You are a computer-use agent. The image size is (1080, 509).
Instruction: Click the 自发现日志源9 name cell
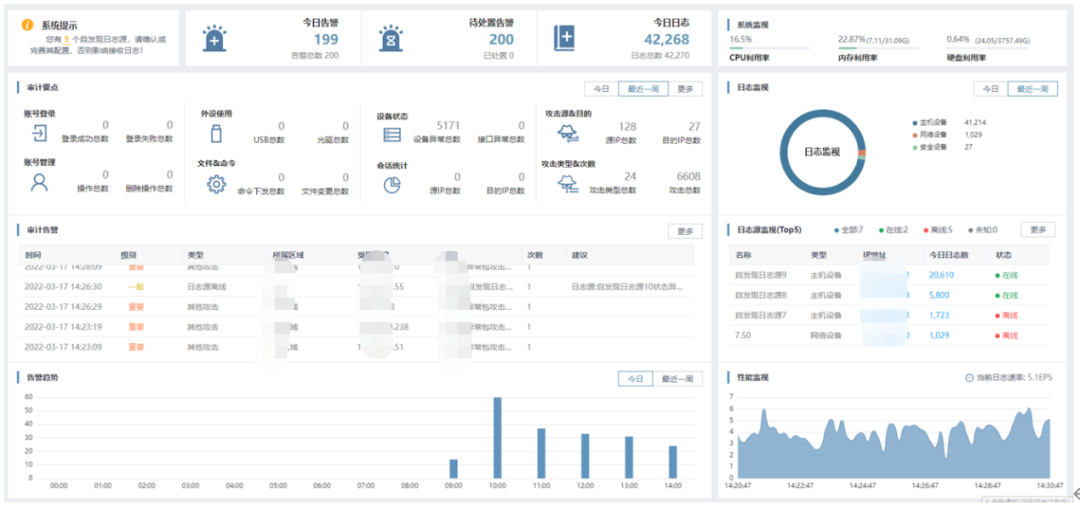pos(761,275)
